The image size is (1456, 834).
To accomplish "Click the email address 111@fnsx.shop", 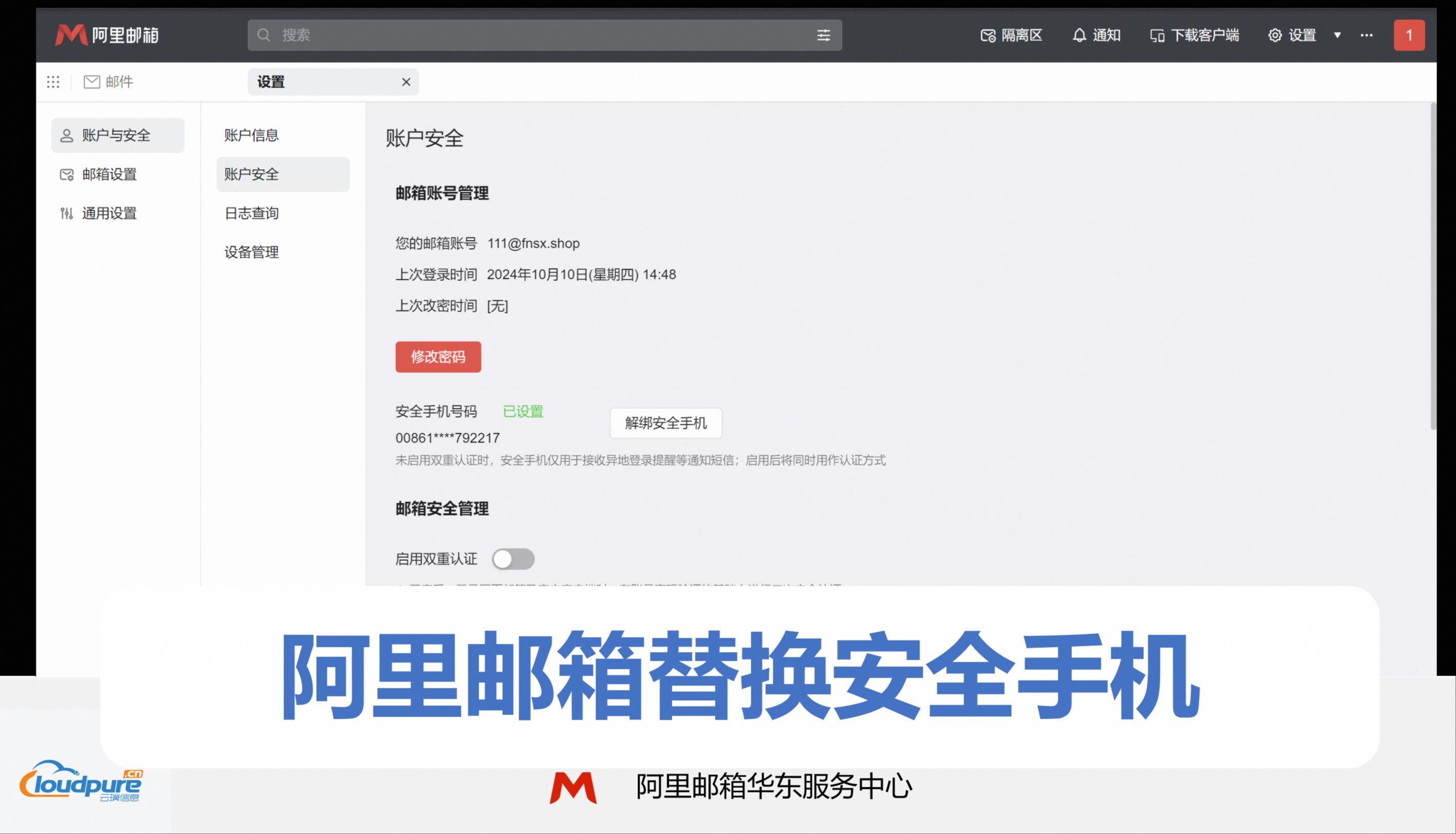I will click(x=533, y=243).
